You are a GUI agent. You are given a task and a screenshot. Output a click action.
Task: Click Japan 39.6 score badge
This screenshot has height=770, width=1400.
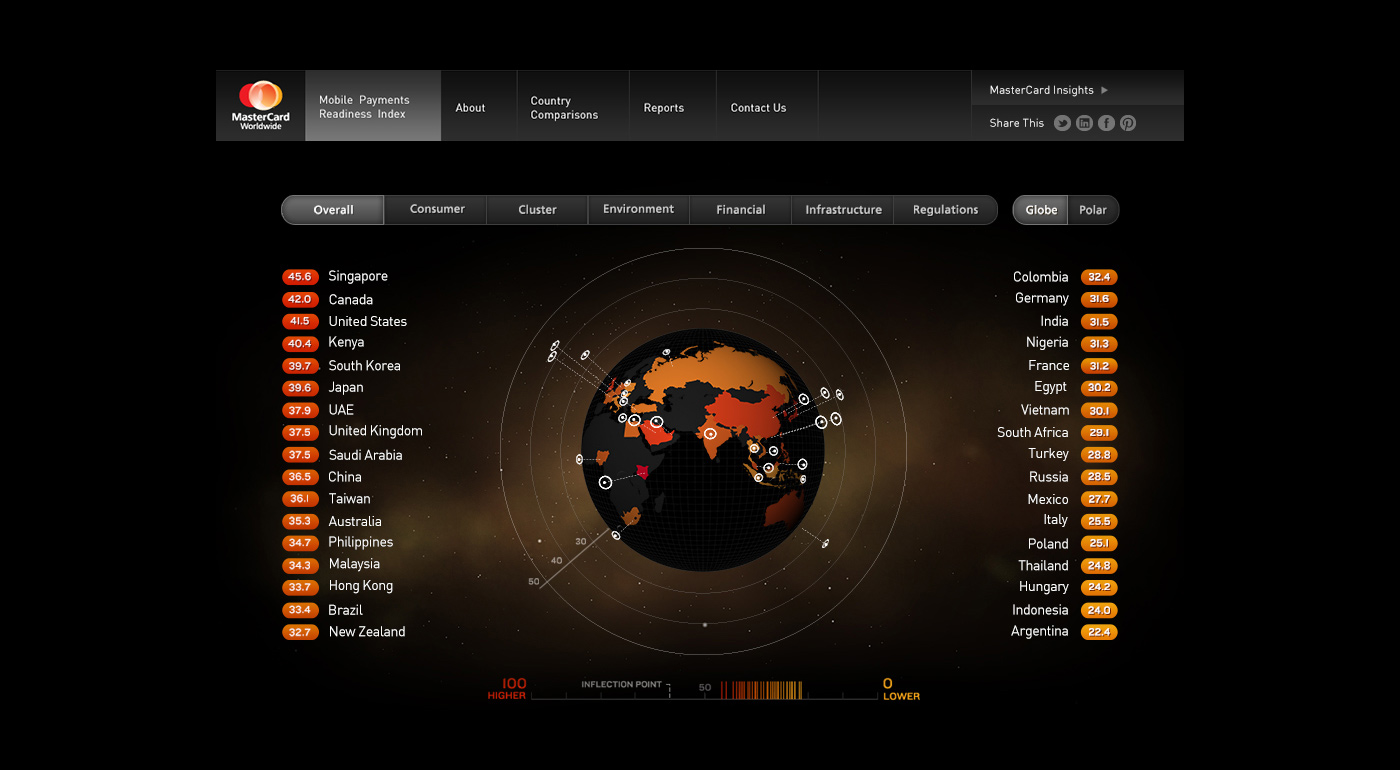(x=300, y=388)
